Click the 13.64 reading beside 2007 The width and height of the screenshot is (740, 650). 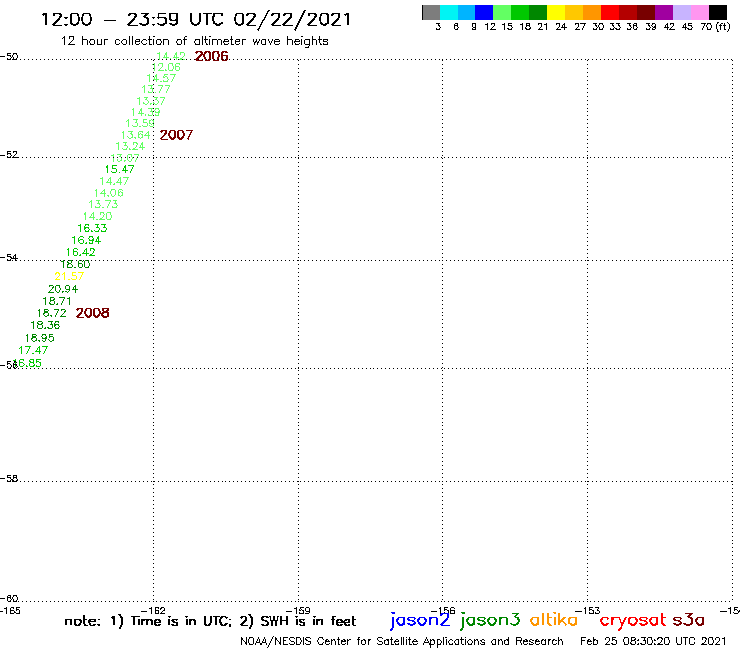point(135,135)
